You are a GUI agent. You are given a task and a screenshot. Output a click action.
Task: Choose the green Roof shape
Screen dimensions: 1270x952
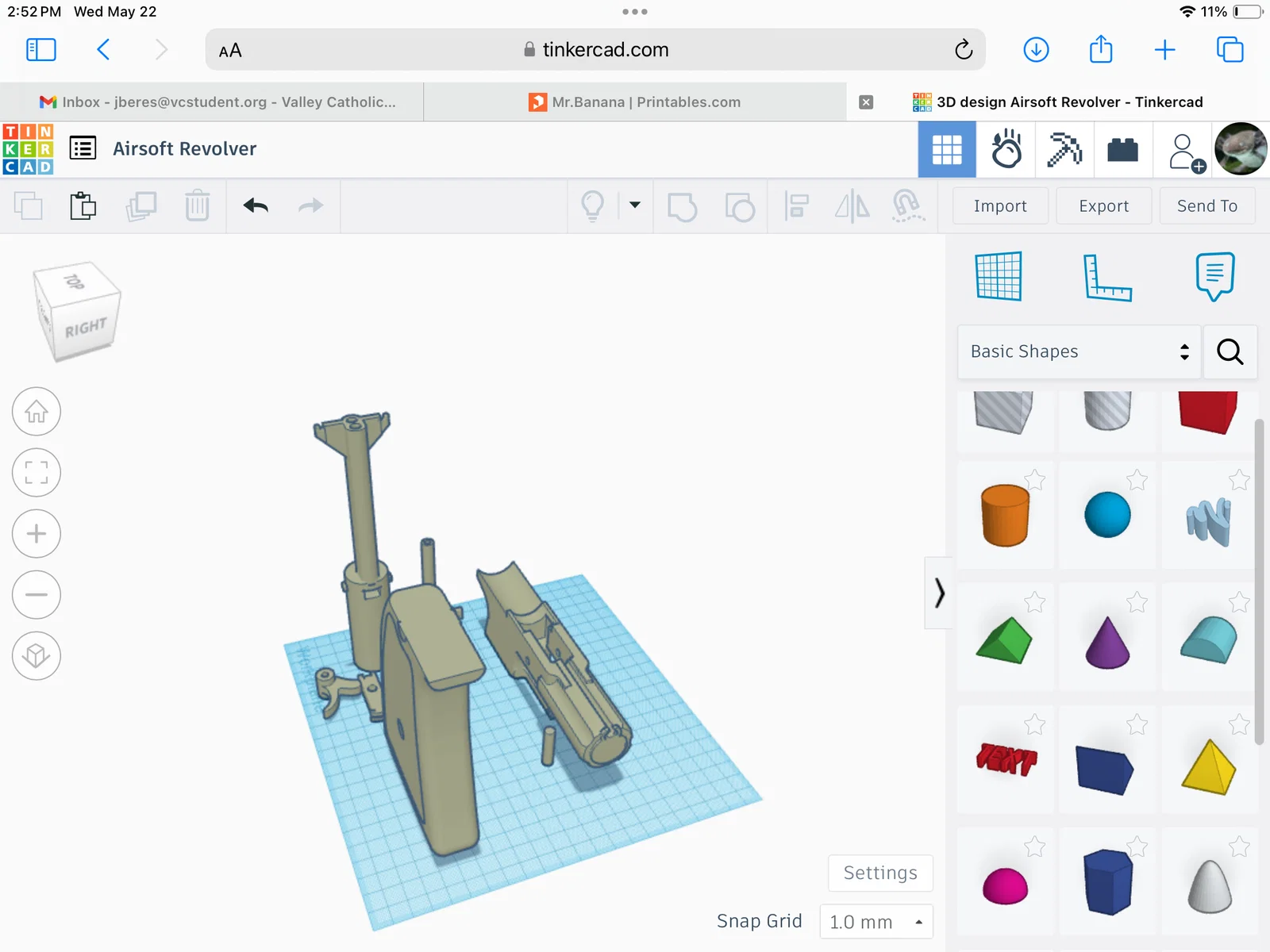pyautogui.click(x=1004, y=639)
